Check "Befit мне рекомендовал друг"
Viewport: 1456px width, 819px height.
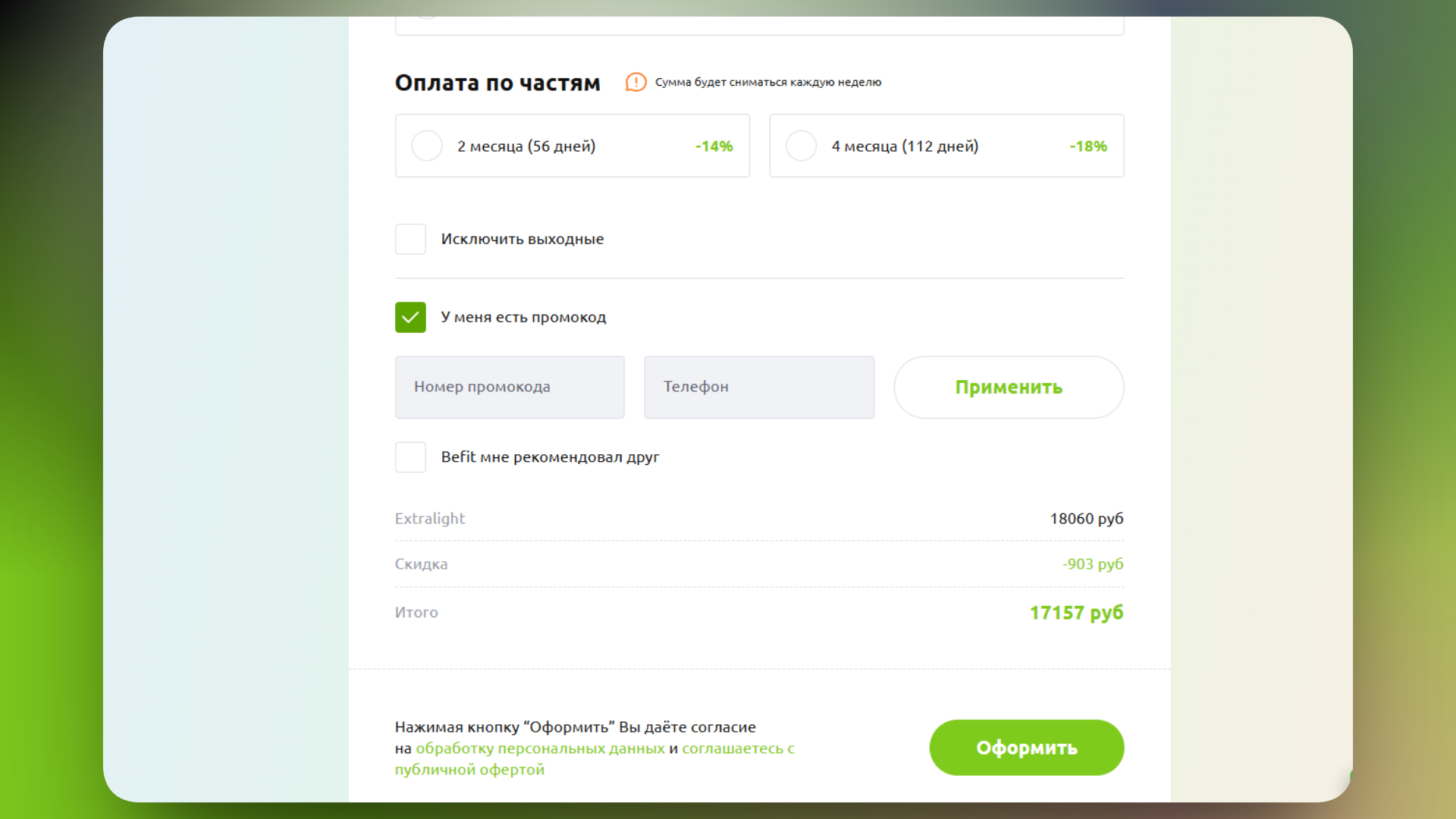410,457
